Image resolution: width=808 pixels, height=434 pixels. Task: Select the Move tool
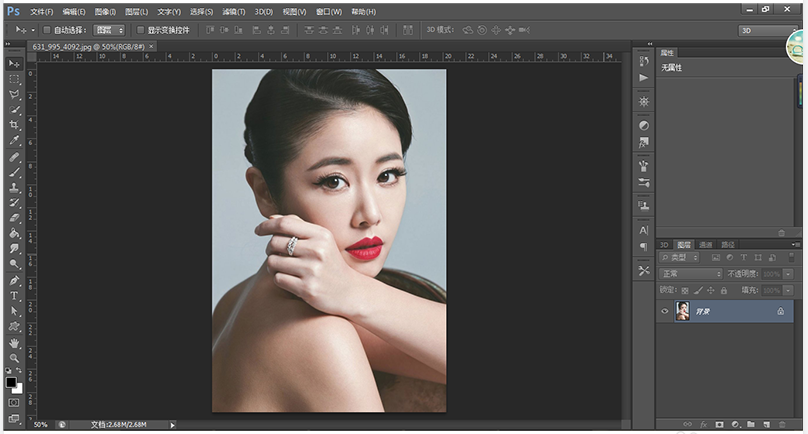14,63
